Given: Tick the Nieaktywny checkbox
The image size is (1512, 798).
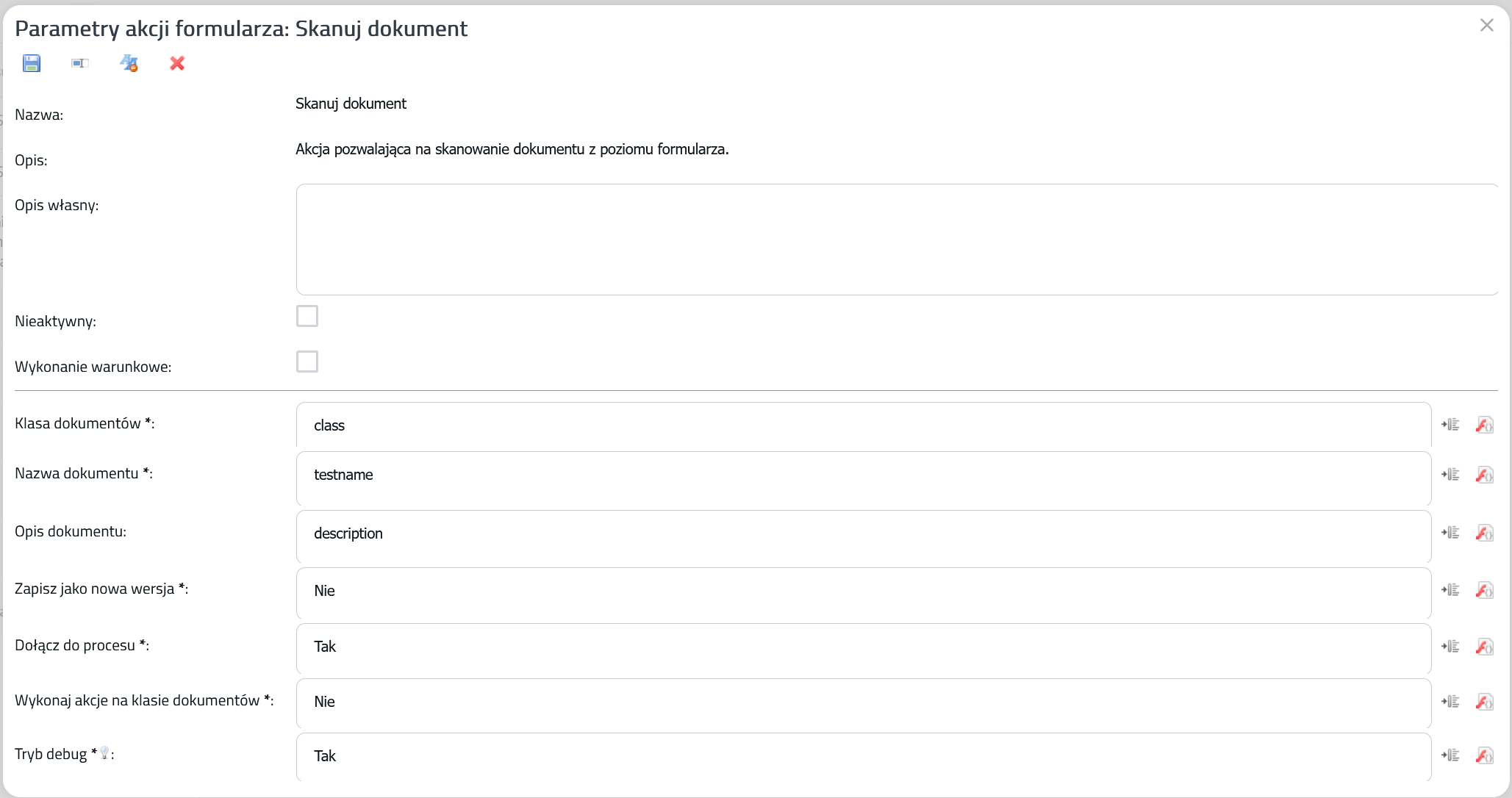Looking at the screenshot, I should (307, 316).
